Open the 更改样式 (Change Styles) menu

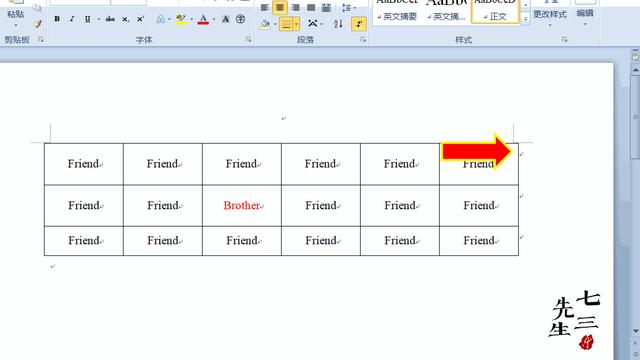click(550, 14)
